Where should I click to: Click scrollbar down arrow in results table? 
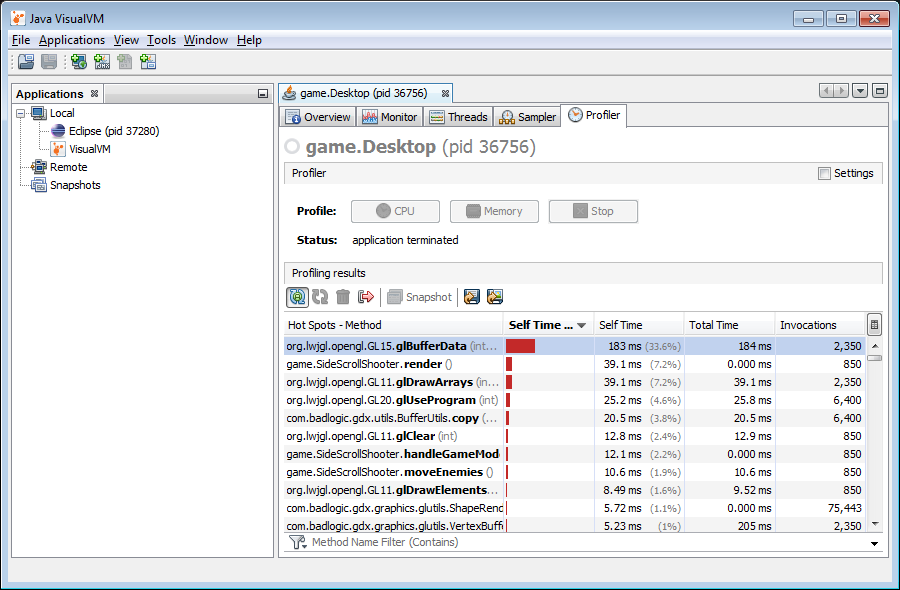pyautogui.click(x=875, y=523)
